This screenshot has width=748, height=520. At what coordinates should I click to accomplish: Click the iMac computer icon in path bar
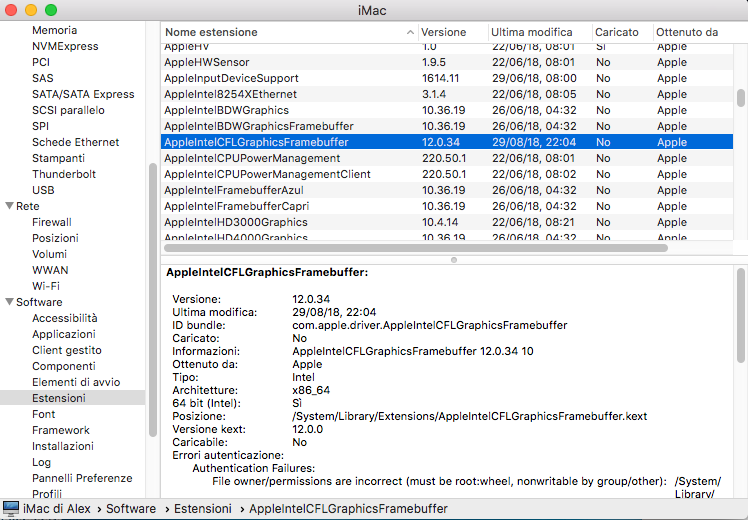(x=10, y=509)
